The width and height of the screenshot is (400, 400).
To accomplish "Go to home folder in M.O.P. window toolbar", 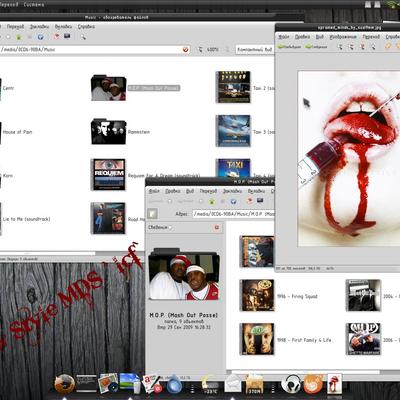I will [212, 201].
